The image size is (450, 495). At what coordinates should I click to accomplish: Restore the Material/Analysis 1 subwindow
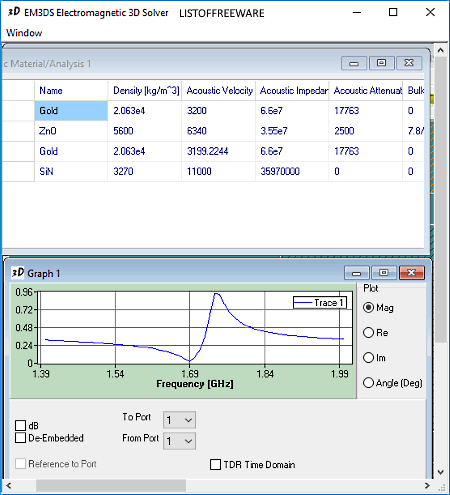(x=381, y=63)
